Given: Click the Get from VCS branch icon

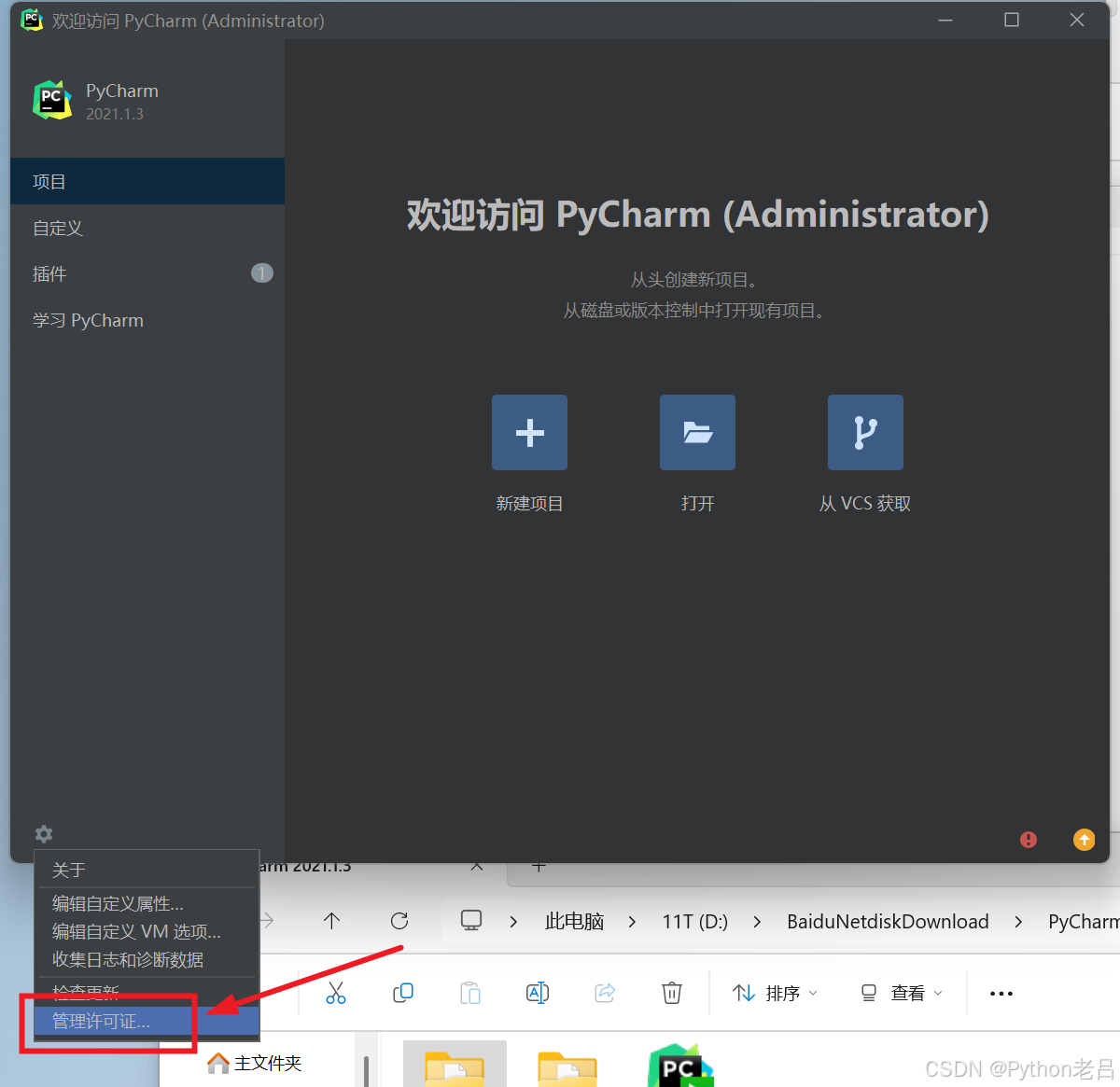Looking at the screenshot, I should (x=865, y=432).
